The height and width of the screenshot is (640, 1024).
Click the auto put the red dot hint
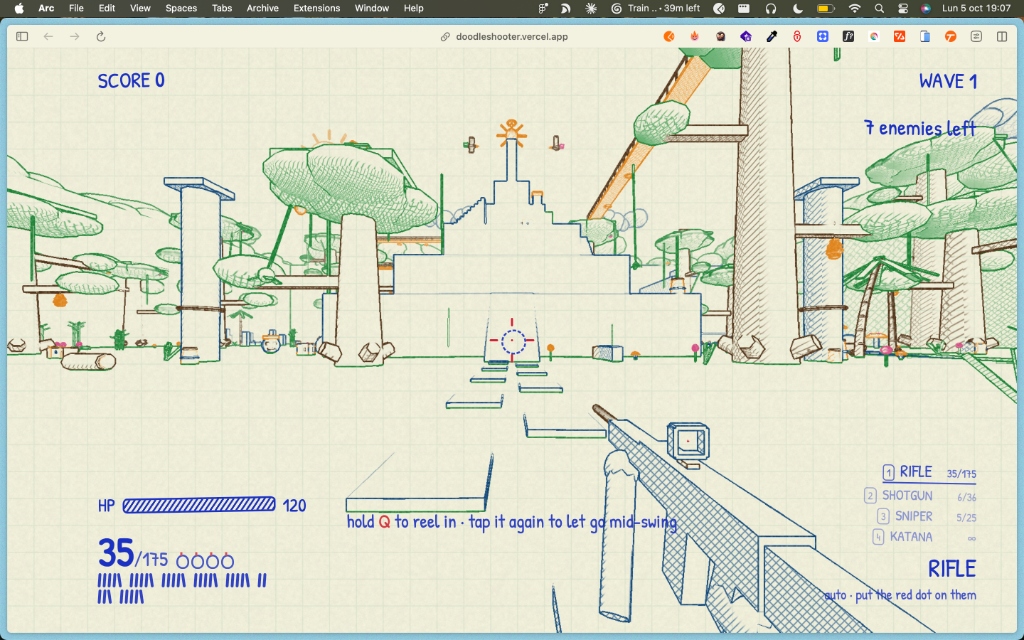click(x=901, y=595)
